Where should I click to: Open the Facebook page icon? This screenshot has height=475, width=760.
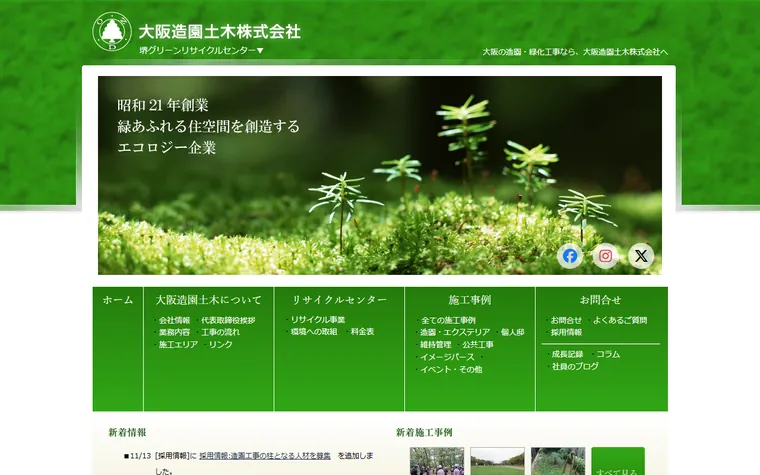coord(570,256)
